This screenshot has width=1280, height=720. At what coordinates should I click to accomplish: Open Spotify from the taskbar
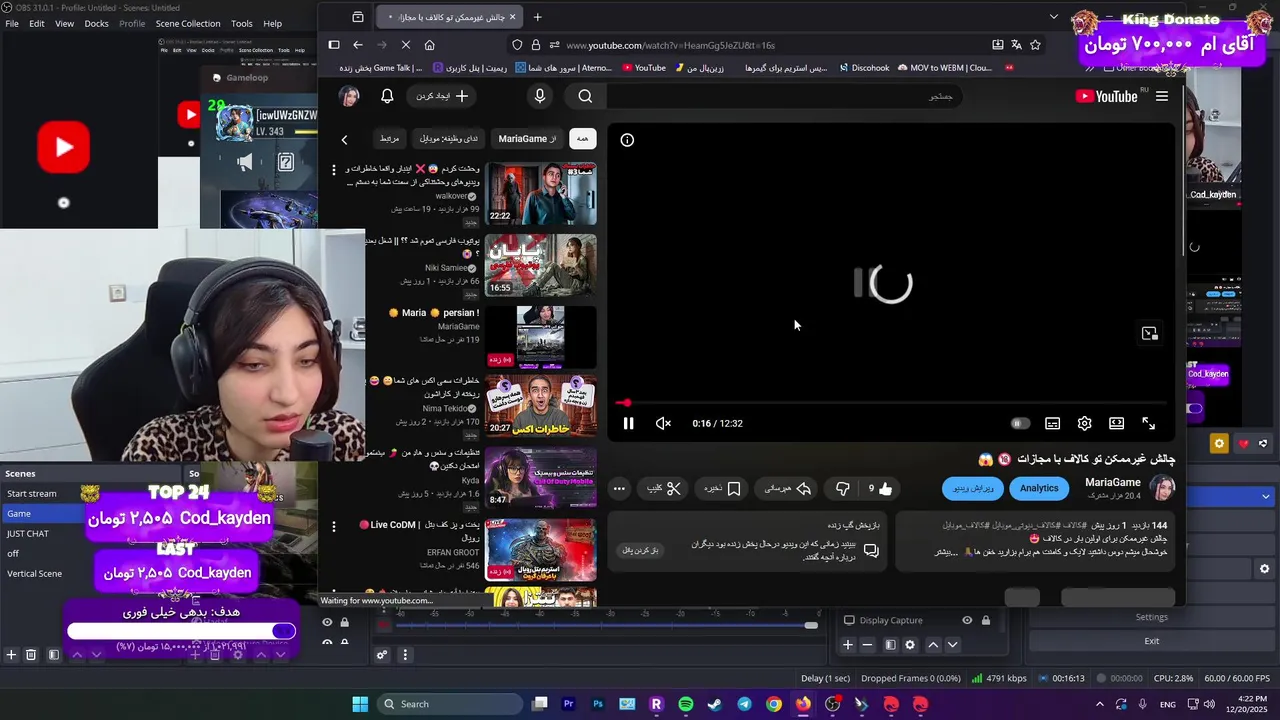coord(685,704)
